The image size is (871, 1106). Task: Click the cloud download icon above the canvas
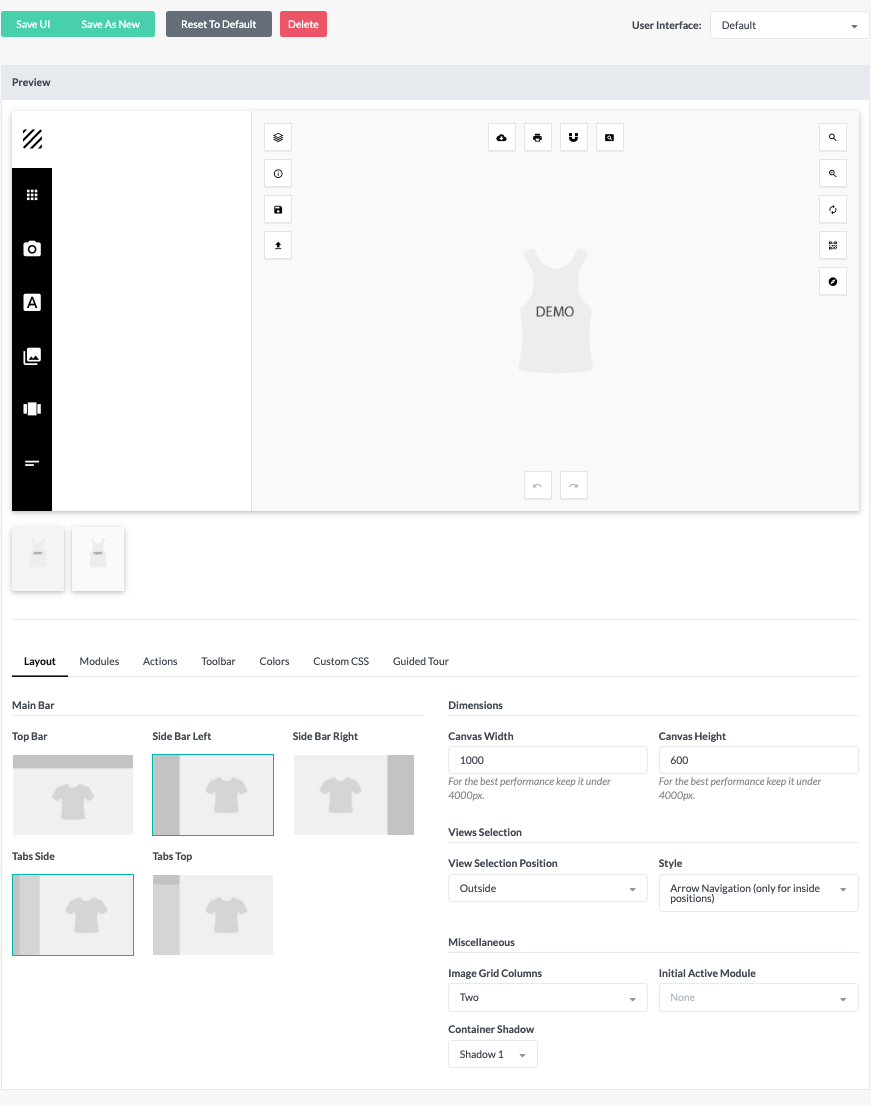pyautogui.click(x=502, y=137)
